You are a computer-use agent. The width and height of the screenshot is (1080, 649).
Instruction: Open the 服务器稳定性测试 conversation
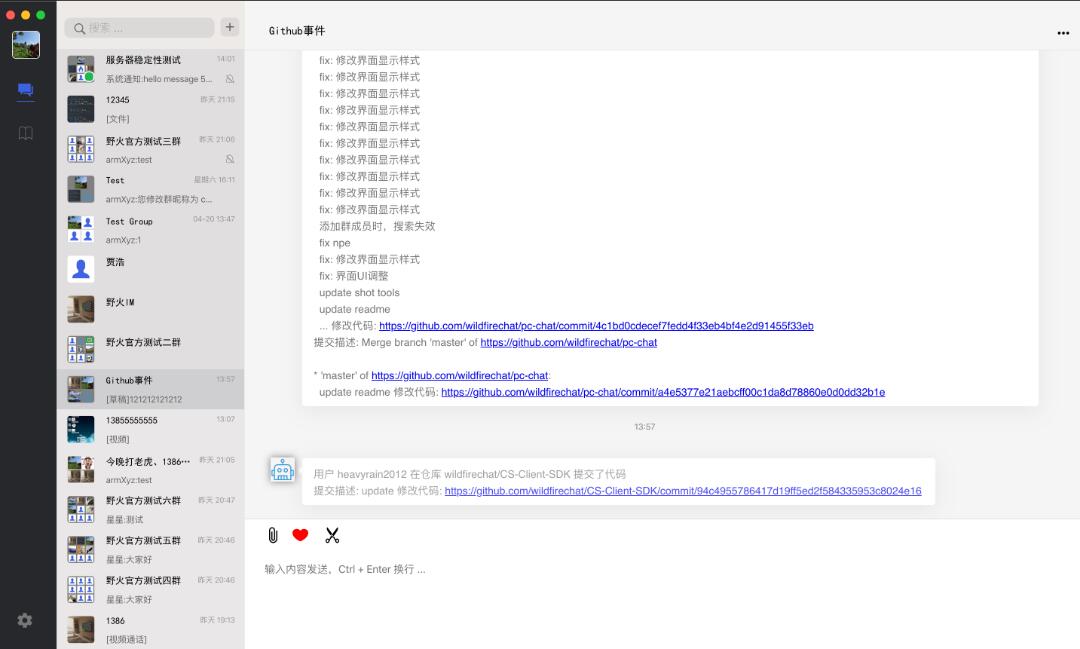click(150, 69)
